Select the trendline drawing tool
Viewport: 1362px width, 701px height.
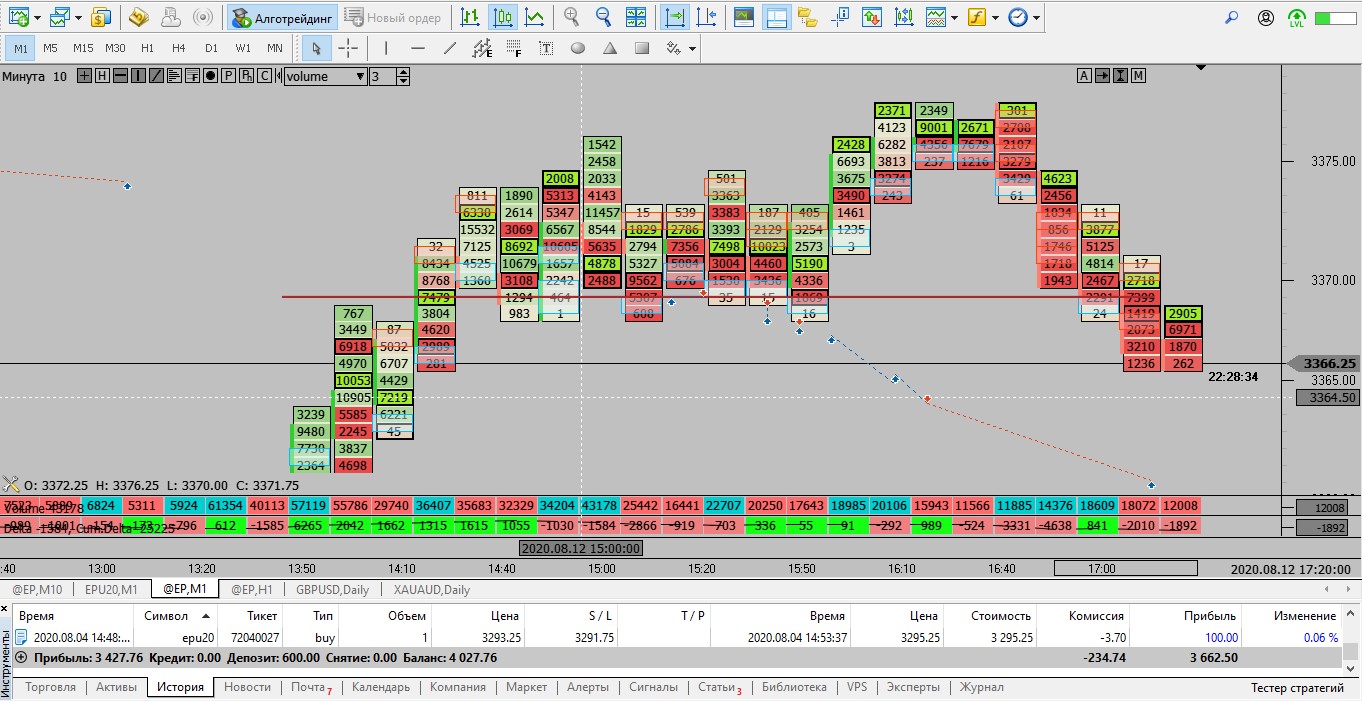click(450, 48)
